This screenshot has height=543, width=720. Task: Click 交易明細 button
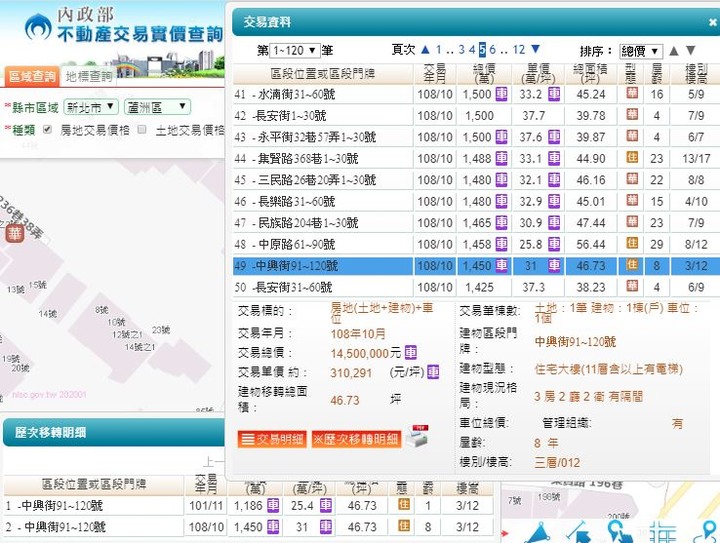(272, 439)
